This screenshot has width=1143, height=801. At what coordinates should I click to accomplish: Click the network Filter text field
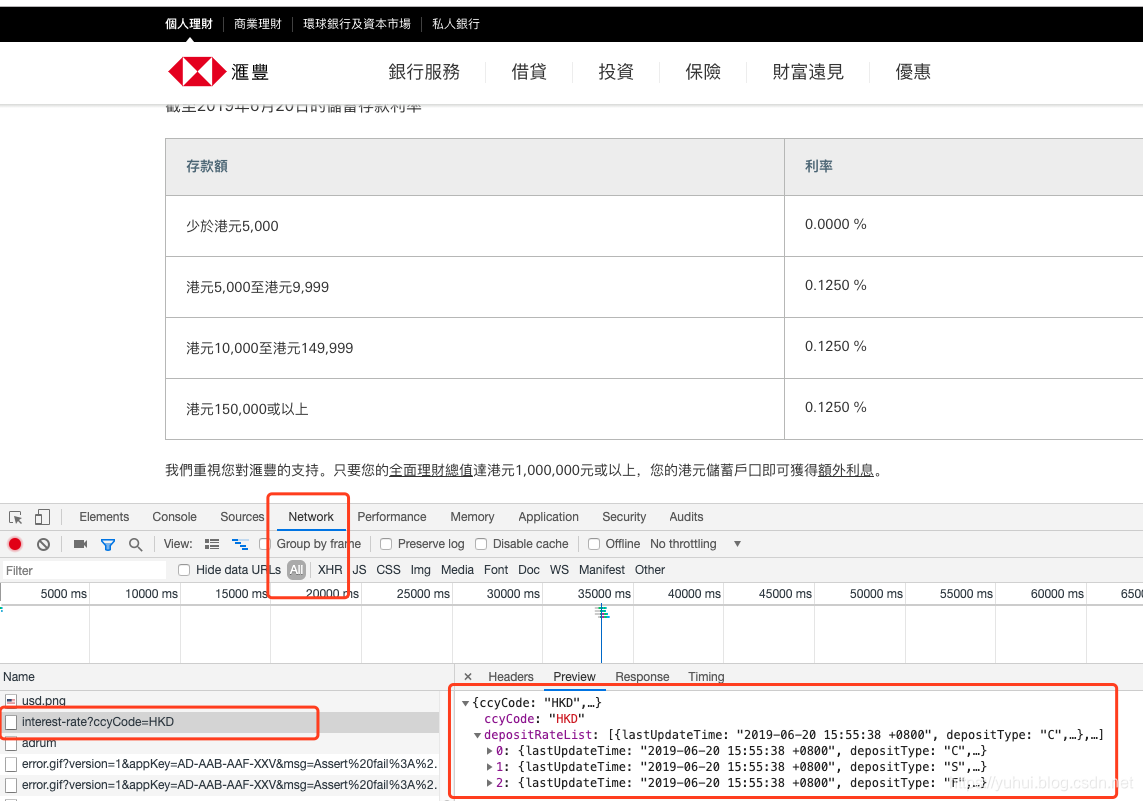[84, 571]
